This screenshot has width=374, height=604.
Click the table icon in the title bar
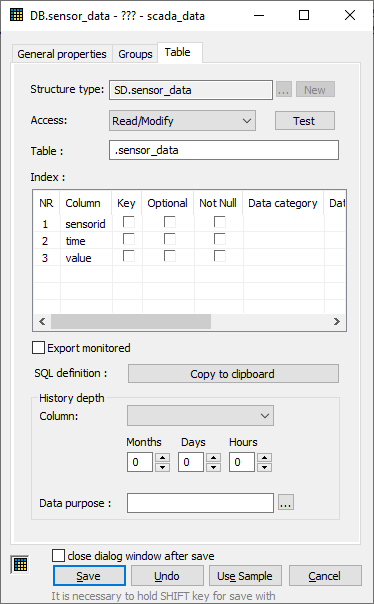tap(17, 15)
